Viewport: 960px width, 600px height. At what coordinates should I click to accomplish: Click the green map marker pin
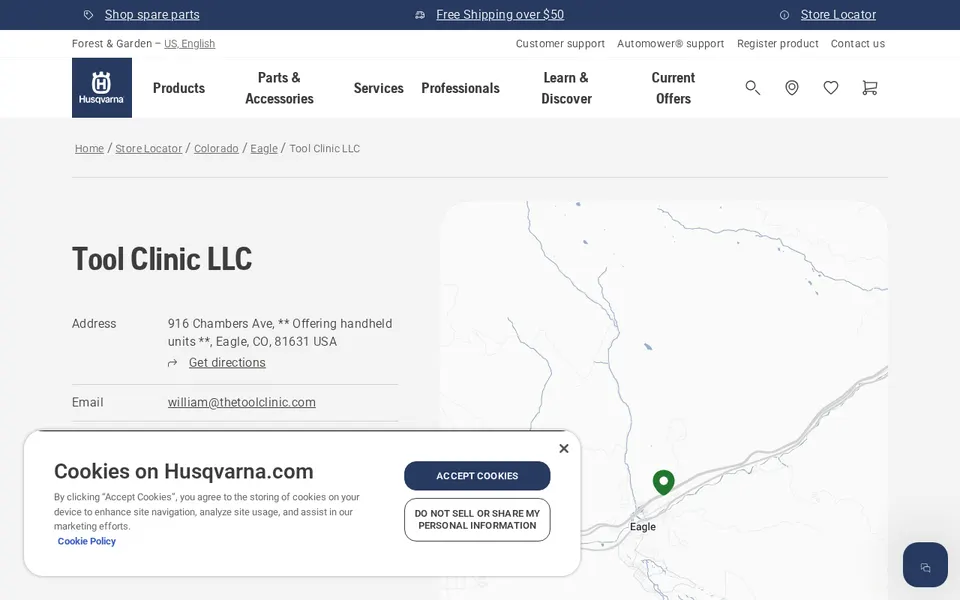(x=664, y=482)
